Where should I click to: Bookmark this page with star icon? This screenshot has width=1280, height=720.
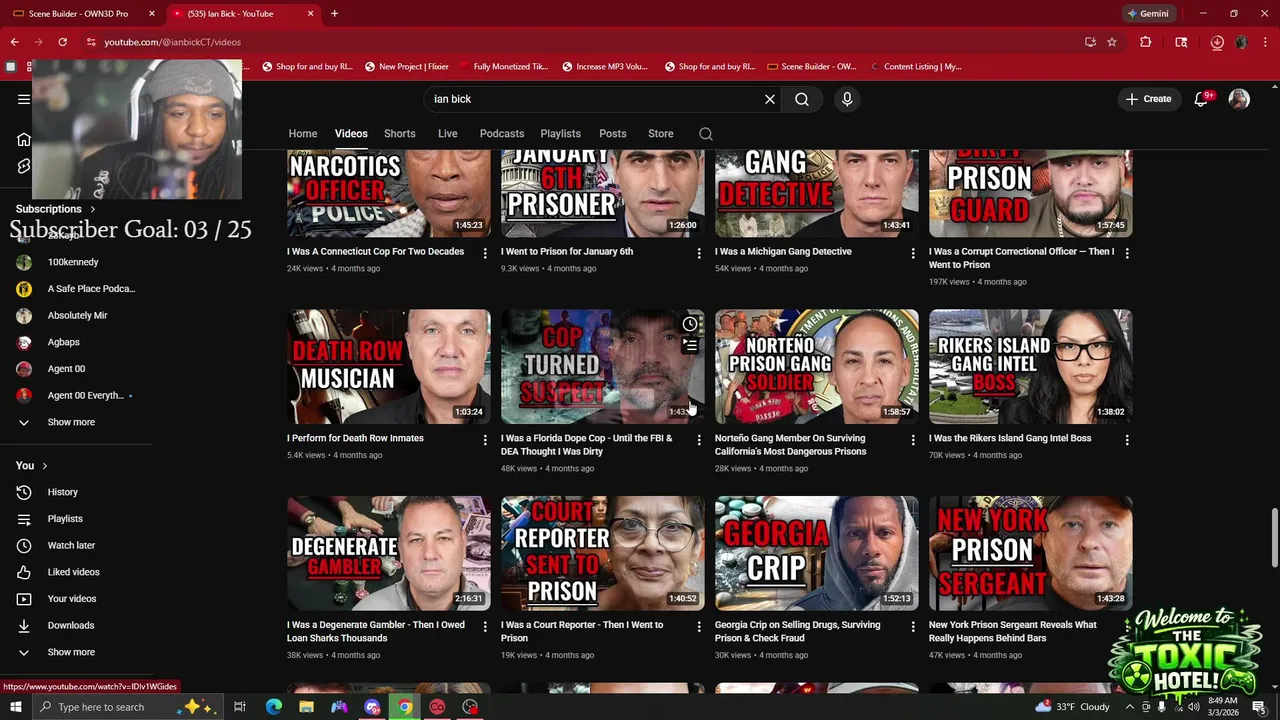[1112, 42]
